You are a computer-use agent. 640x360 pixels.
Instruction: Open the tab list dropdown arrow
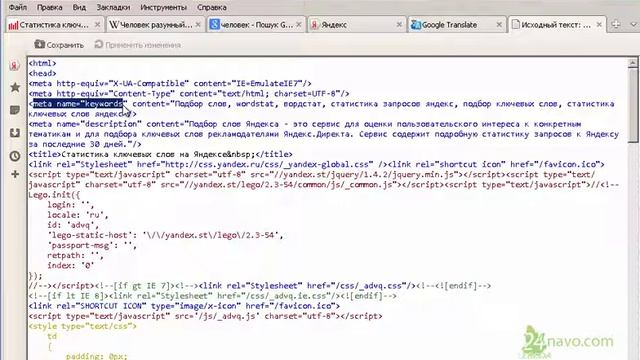pyautogui.click(x=634, y=24)
